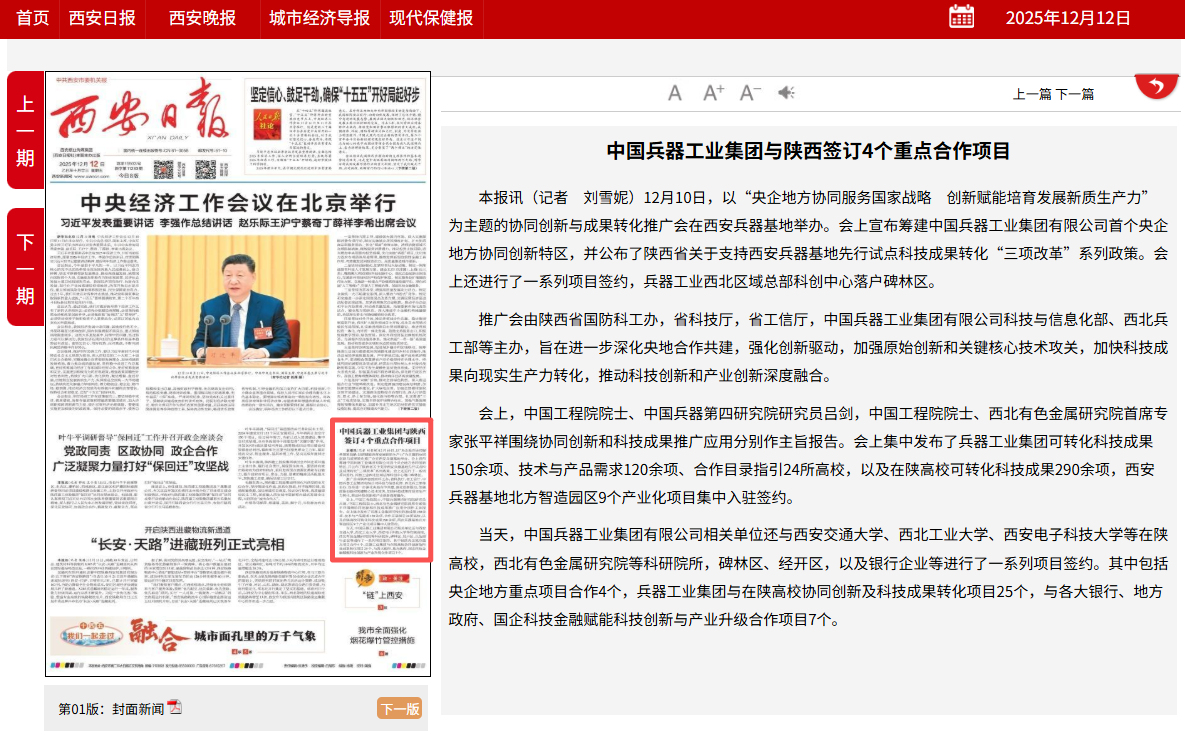Click the red back arrow icon
This screenshot has width=1185, height=740.
tap(1156, 87)
